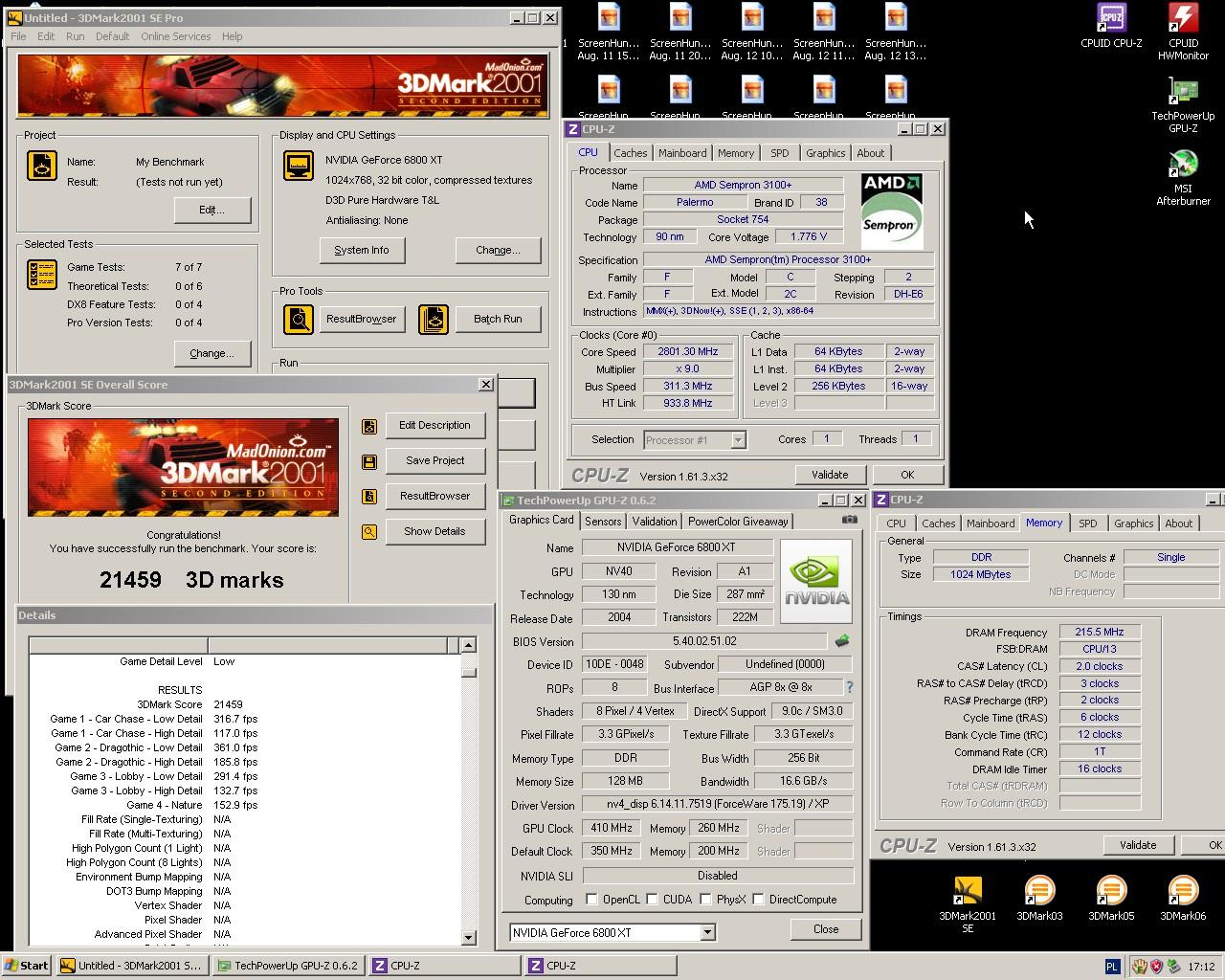The image size is (1225, 980).
Task: Open the 3DMark03 desktop shortcut
Action: coord(1039,900)
